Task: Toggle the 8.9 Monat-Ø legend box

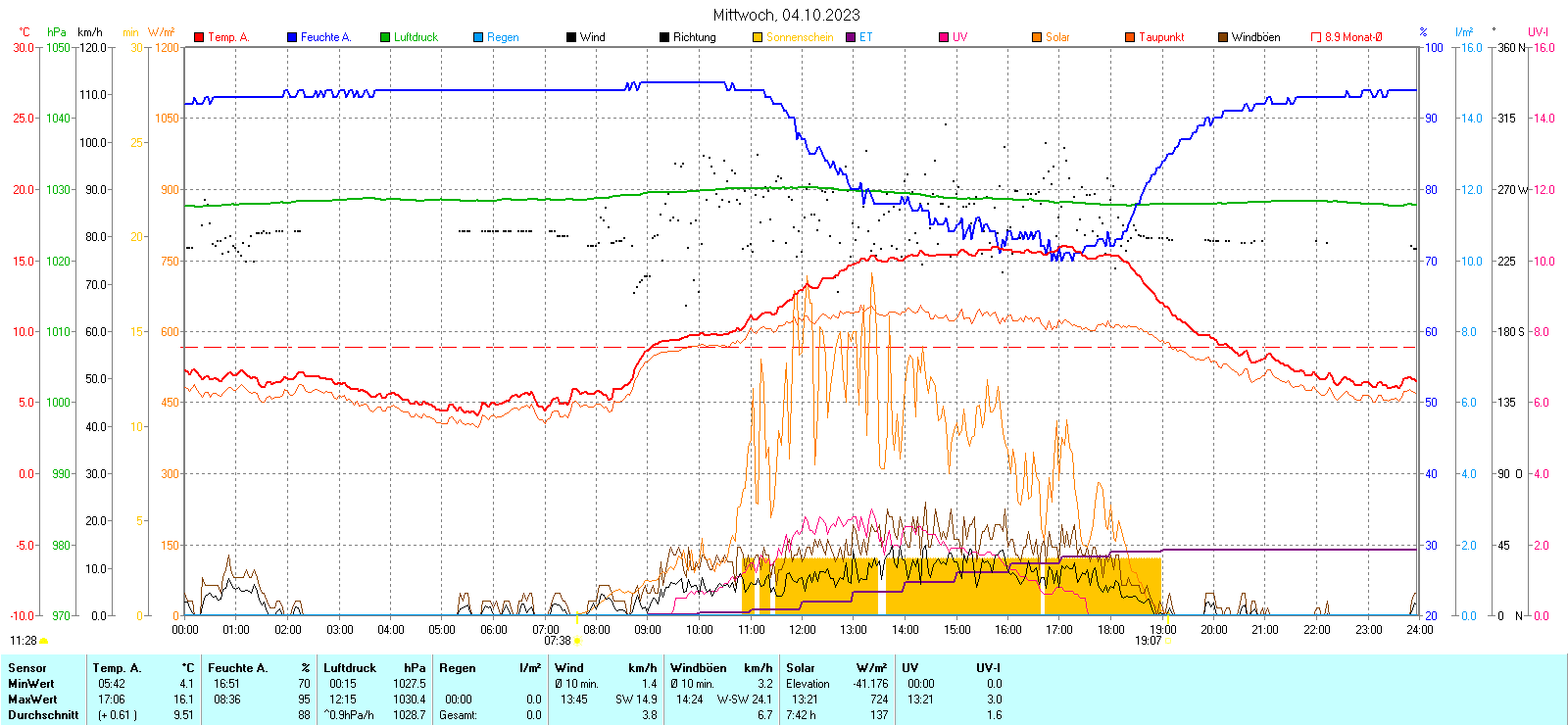Action: coord(1316,37)
